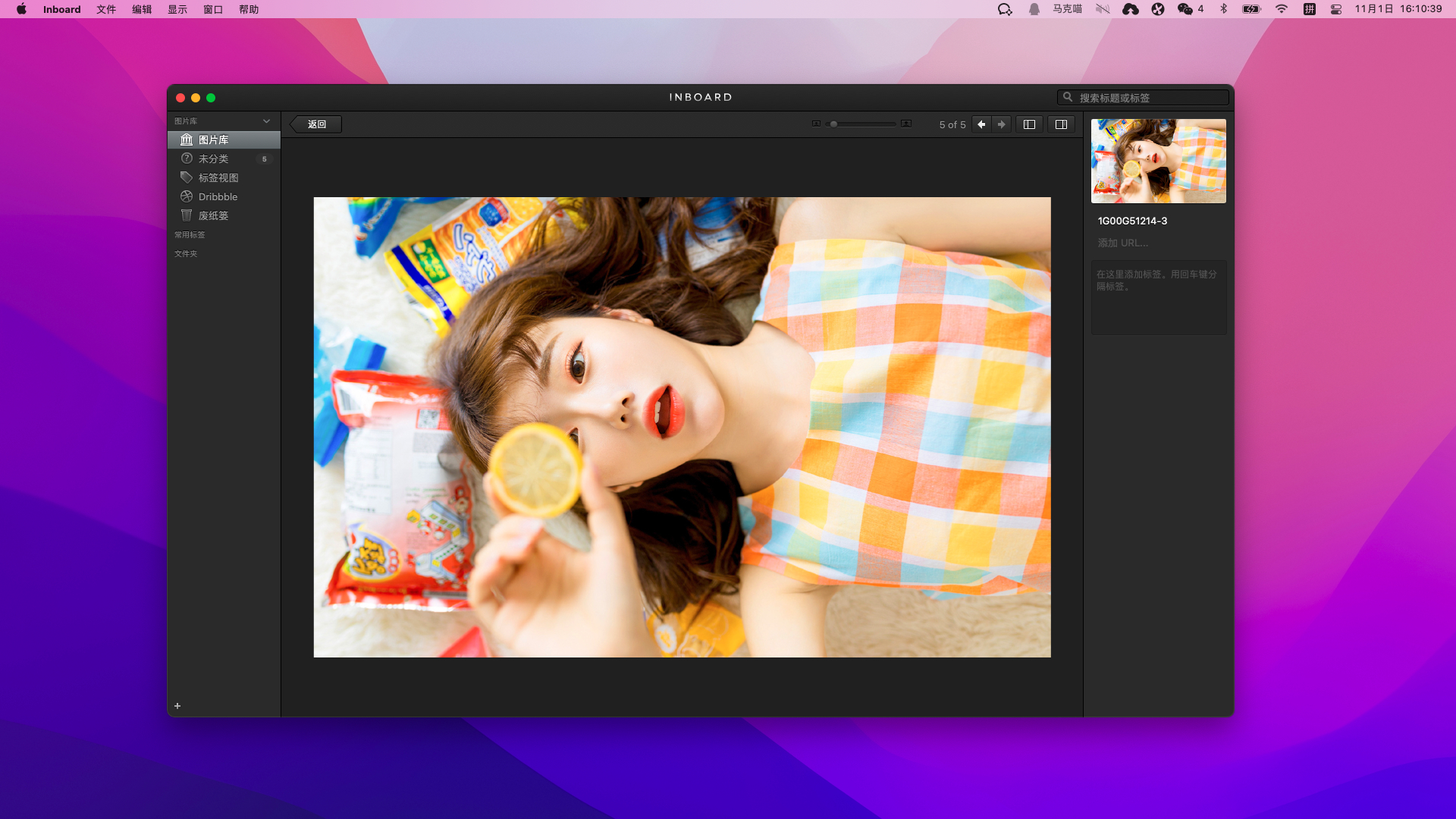The image size is (1456, 819).
Task: Expand the 常用标签 section
Action: (x=190, y=235)
